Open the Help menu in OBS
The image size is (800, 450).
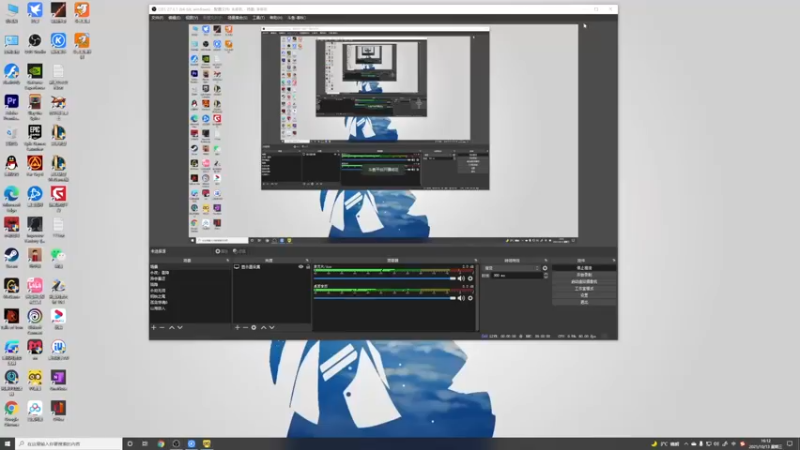coord(276,18)
